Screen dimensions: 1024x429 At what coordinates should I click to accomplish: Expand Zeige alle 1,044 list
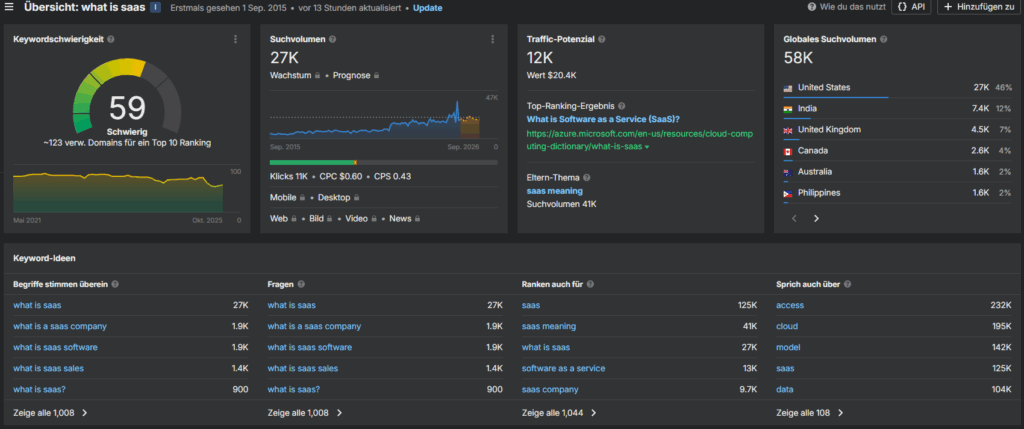[559, 413]
